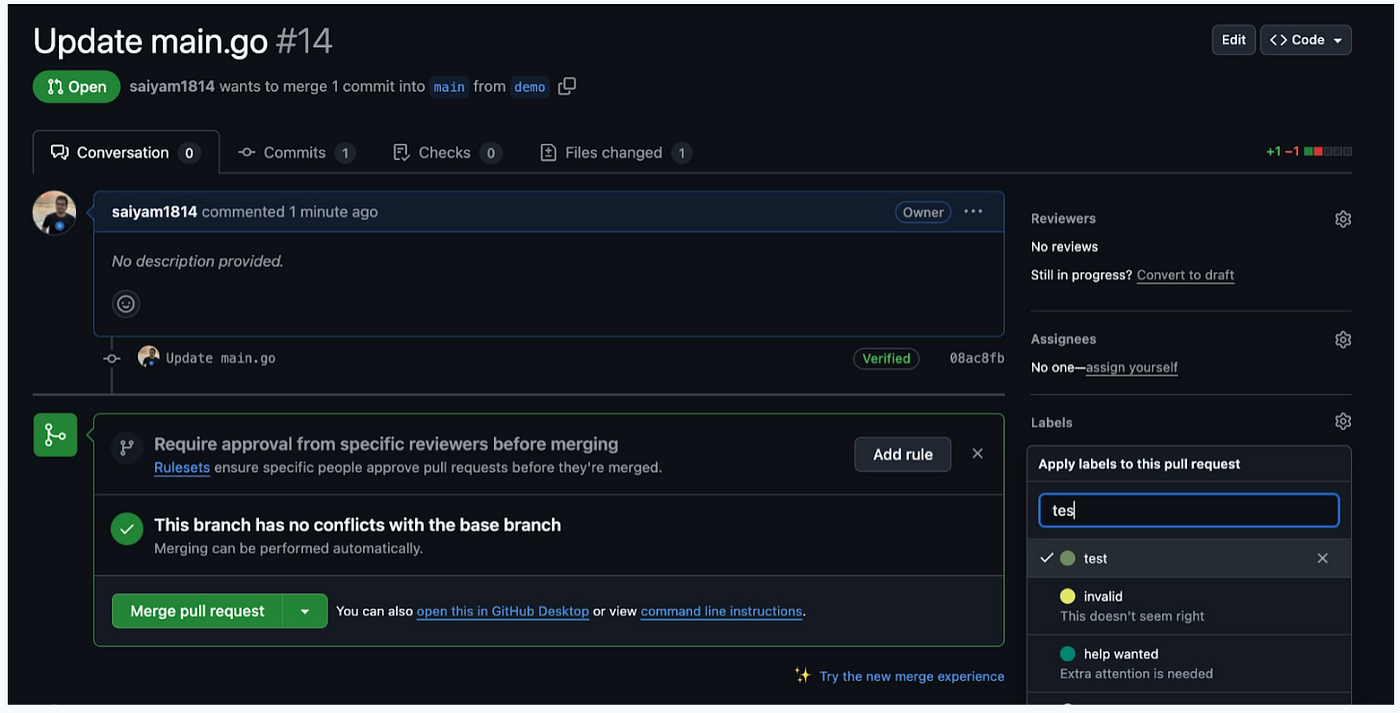Click the 1 minute ago timestamp
Screen dimensions: 1400x713
point(333,212)
